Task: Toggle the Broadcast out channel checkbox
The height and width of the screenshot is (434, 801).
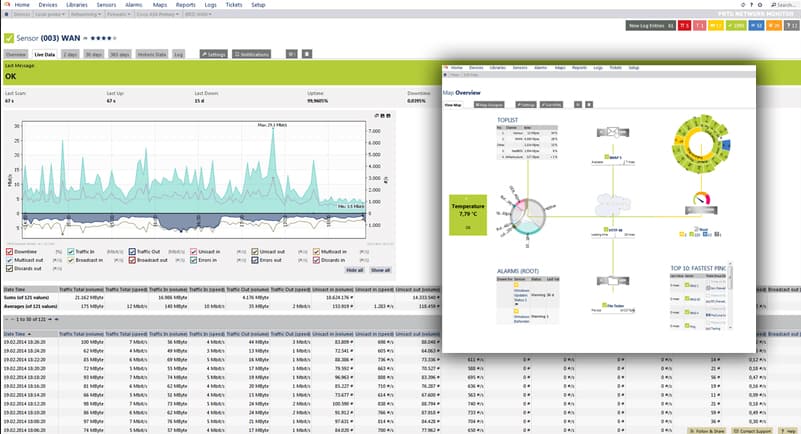Action: 132,260
